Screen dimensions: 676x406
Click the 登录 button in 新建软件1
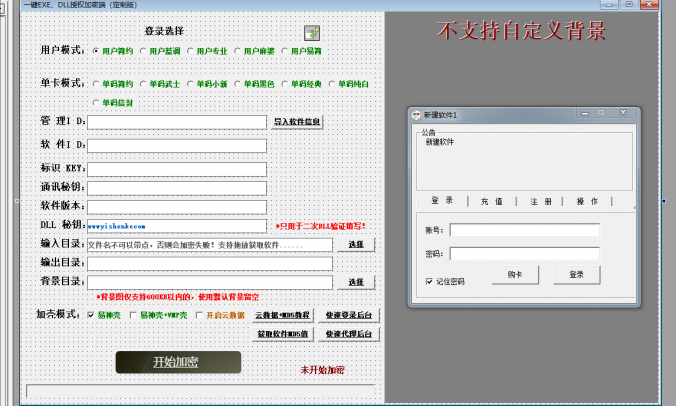click(x=576, y=275)
